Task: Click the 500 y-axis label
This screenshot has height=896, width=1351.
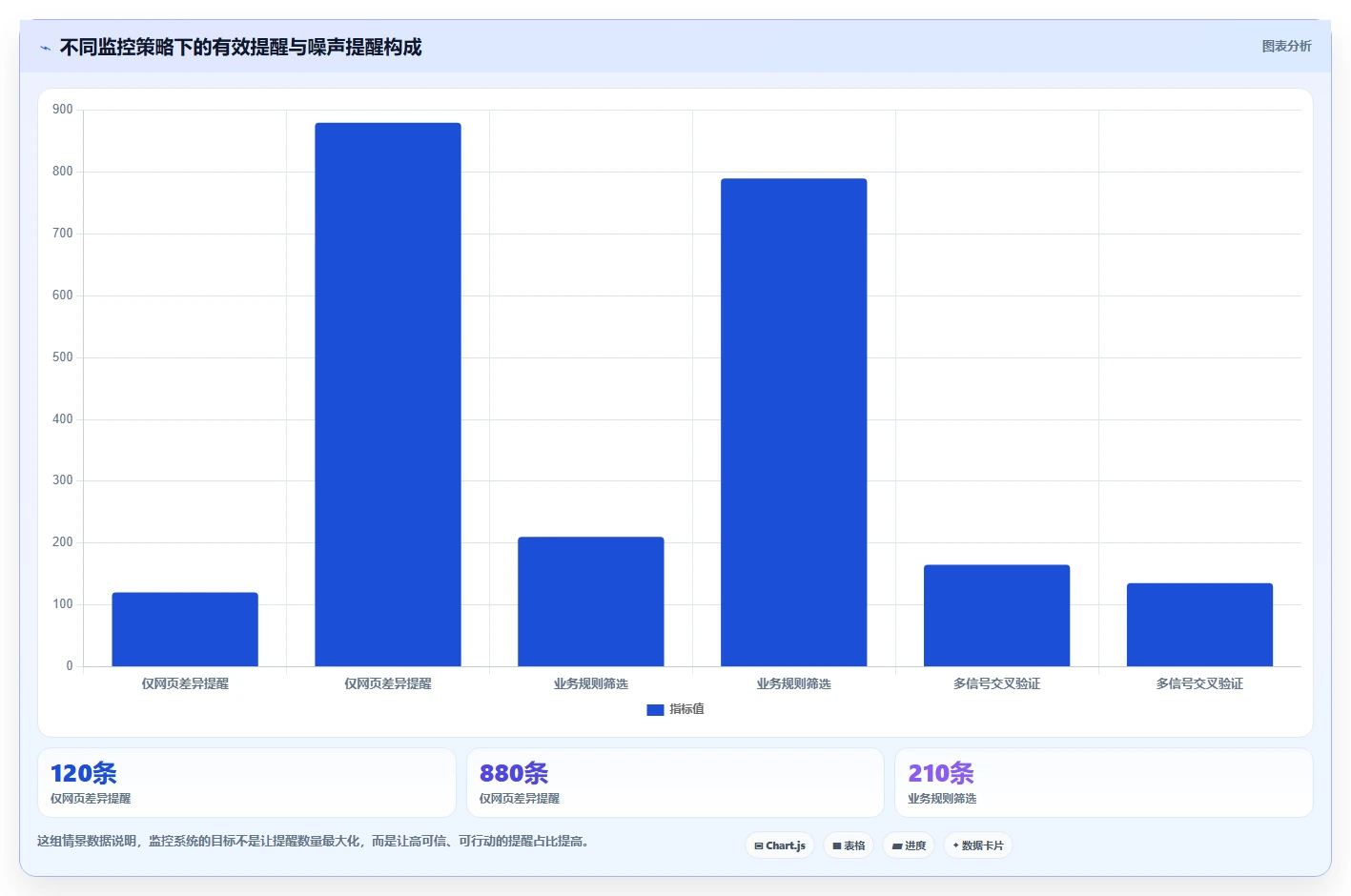Action: (63, 357)
